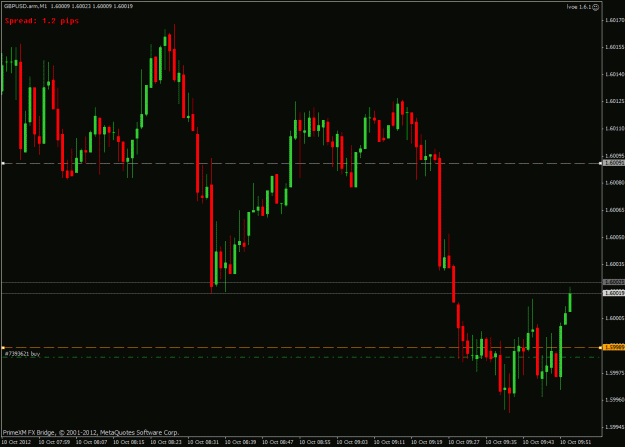Screen dimensions: 625x447
Task: Click the smiley Expert Advisor icon
Action: click(x=596, y=7)
